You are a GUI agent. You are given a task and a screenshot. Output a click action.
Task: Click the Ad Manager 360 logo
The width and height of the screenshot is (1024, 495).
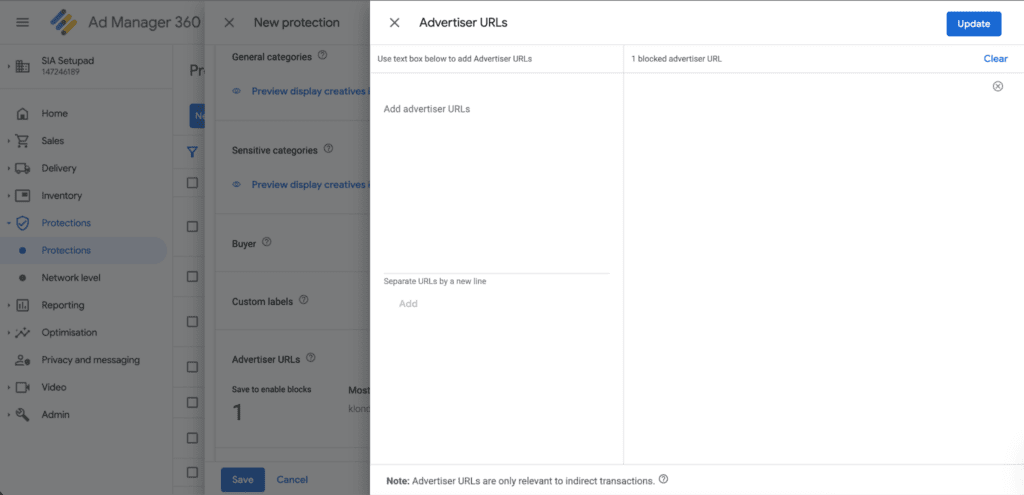(64, 22)
